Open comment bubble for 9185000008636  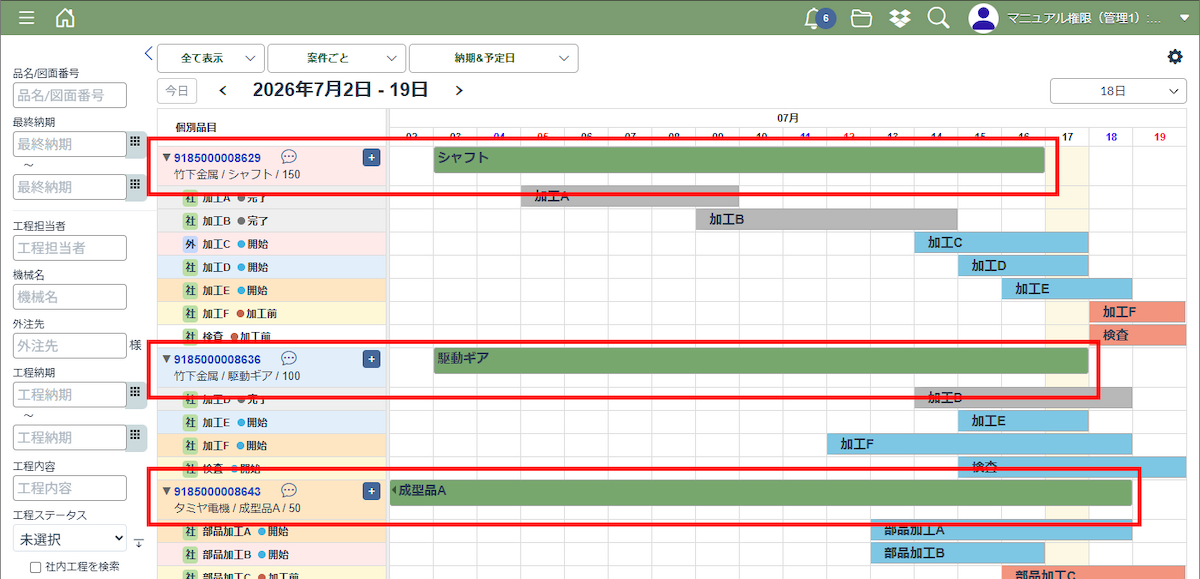pyautogui.click(x=289, y=358)
